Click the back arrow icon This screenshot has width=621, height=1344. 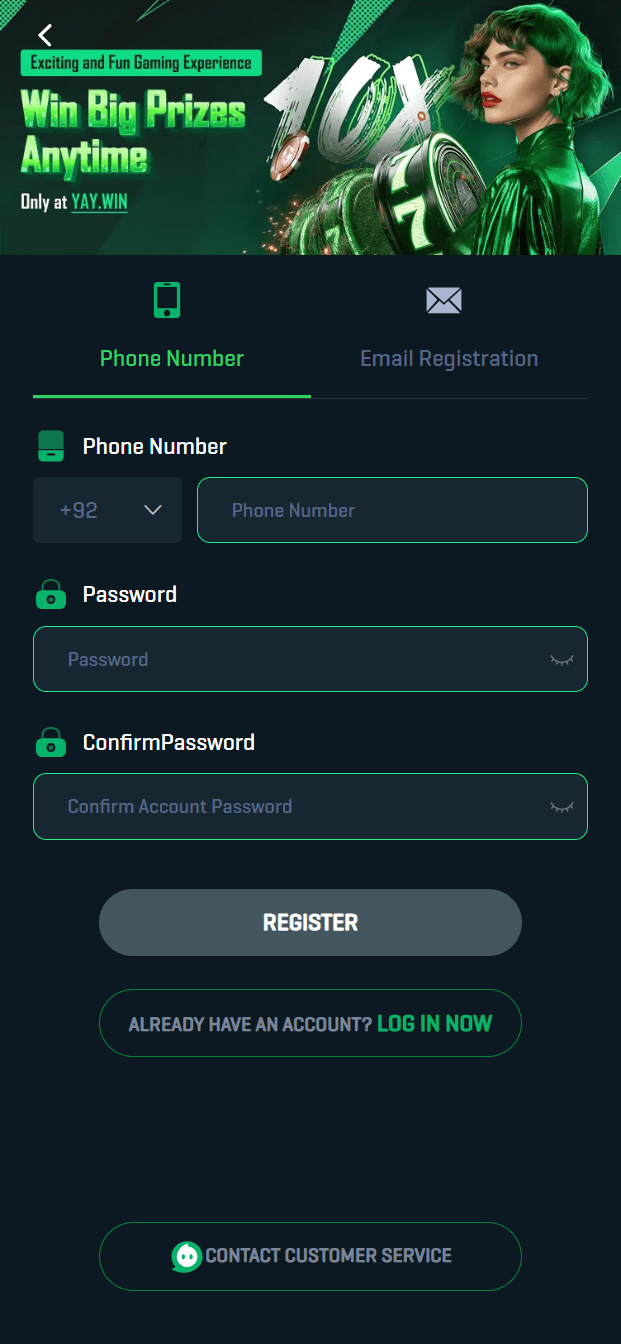click(45, 36)
